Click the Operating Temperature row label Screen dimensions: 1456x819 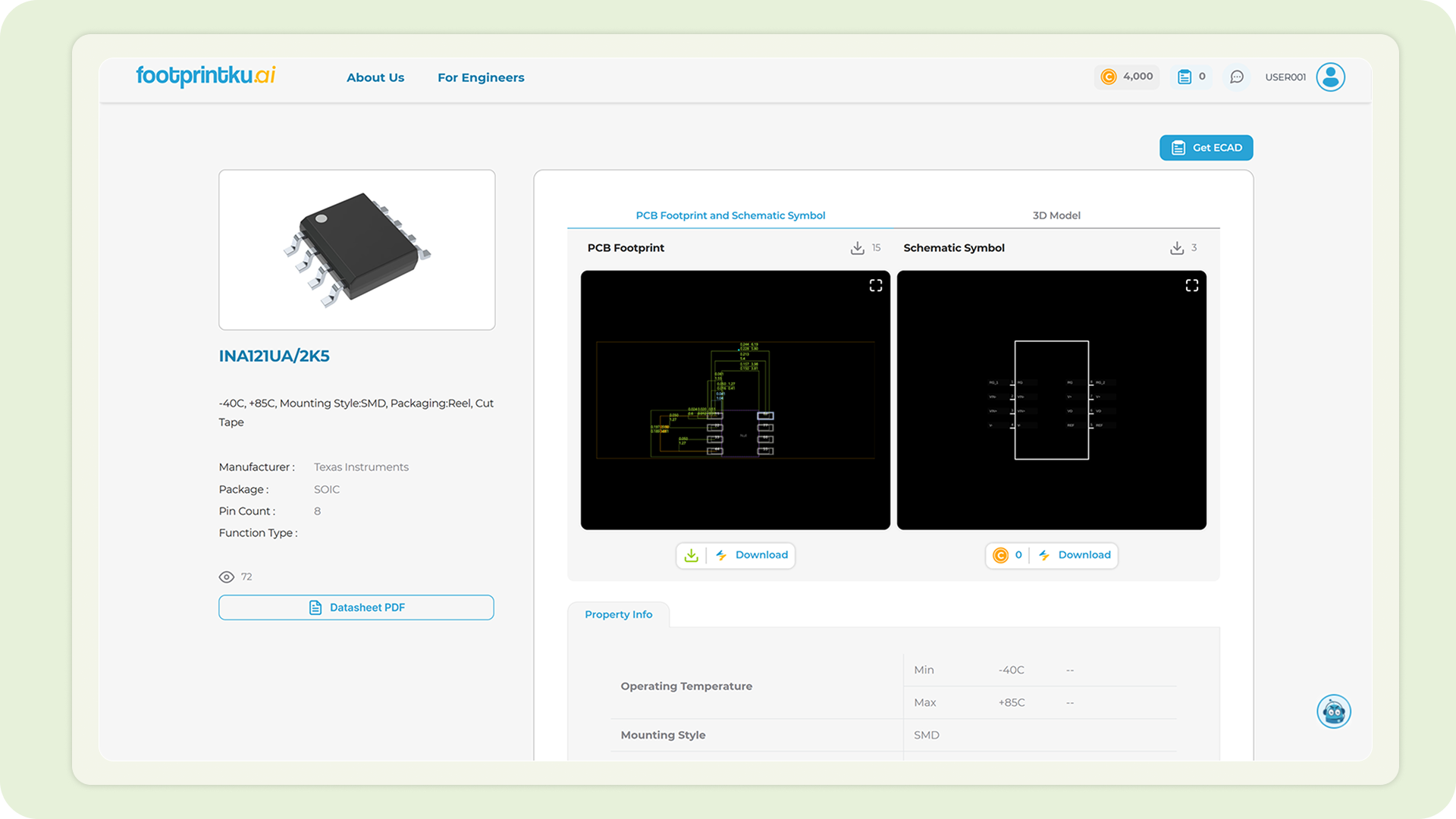point(686,686)
